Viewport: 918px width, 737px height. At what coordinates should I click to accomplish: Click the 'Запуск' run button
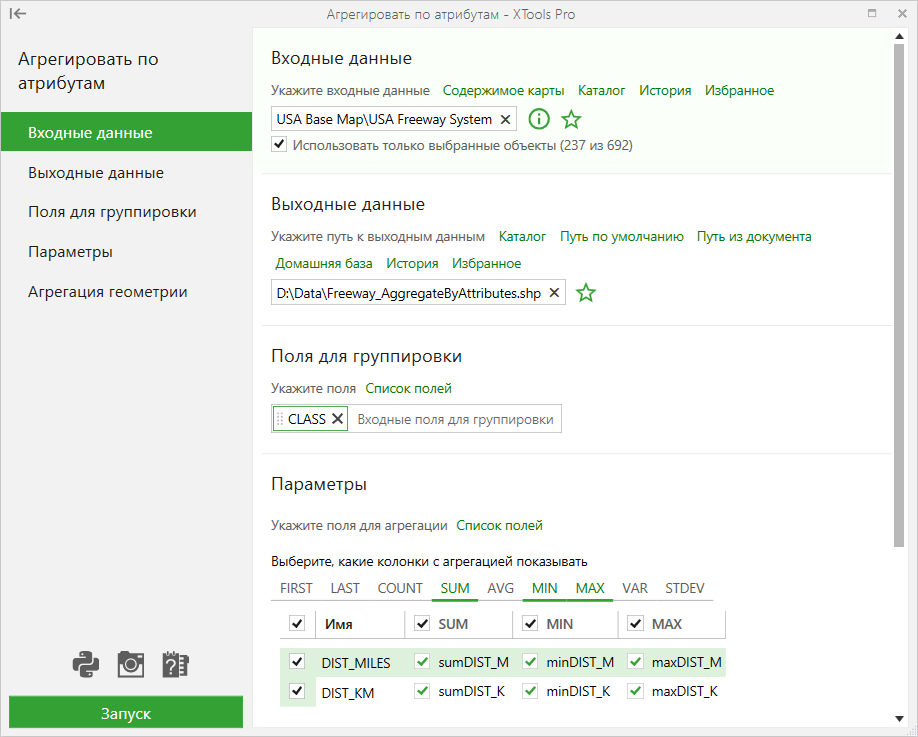[x=126, y=712]
